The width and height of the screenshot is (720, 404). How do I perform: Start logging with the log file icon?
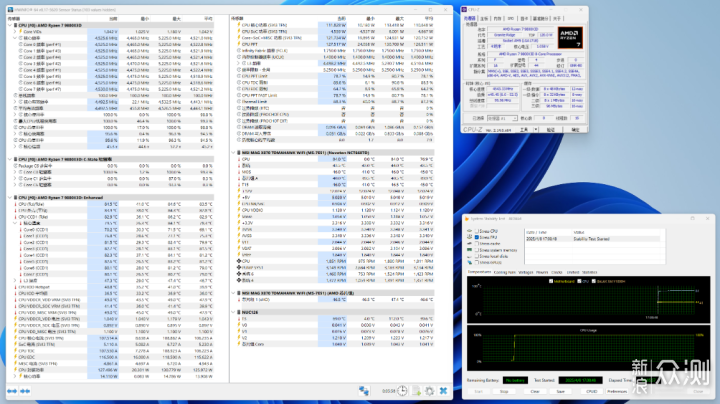tap(416, 391)
